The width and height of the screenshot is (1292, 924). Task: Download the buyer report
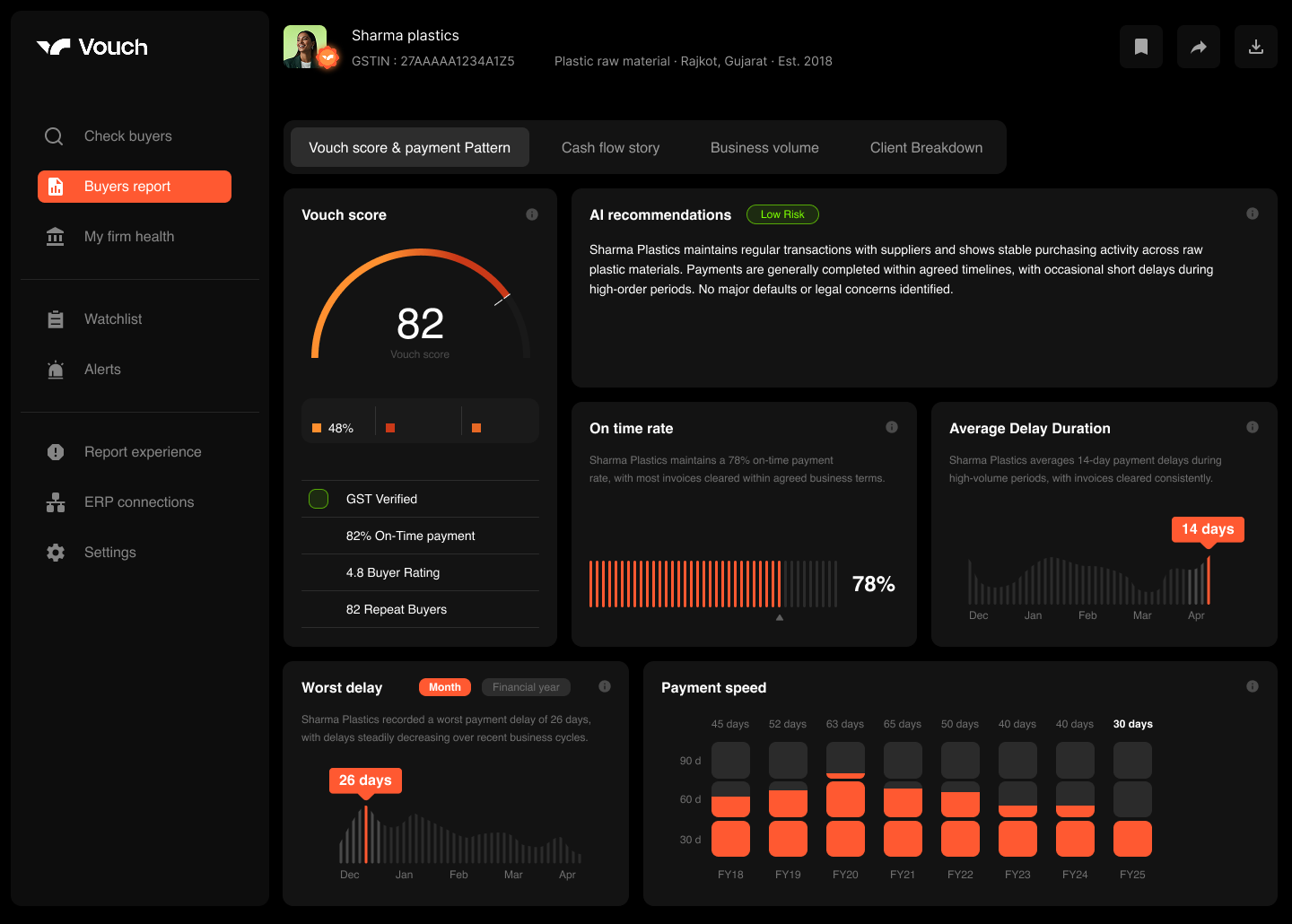click(1256, 47)
